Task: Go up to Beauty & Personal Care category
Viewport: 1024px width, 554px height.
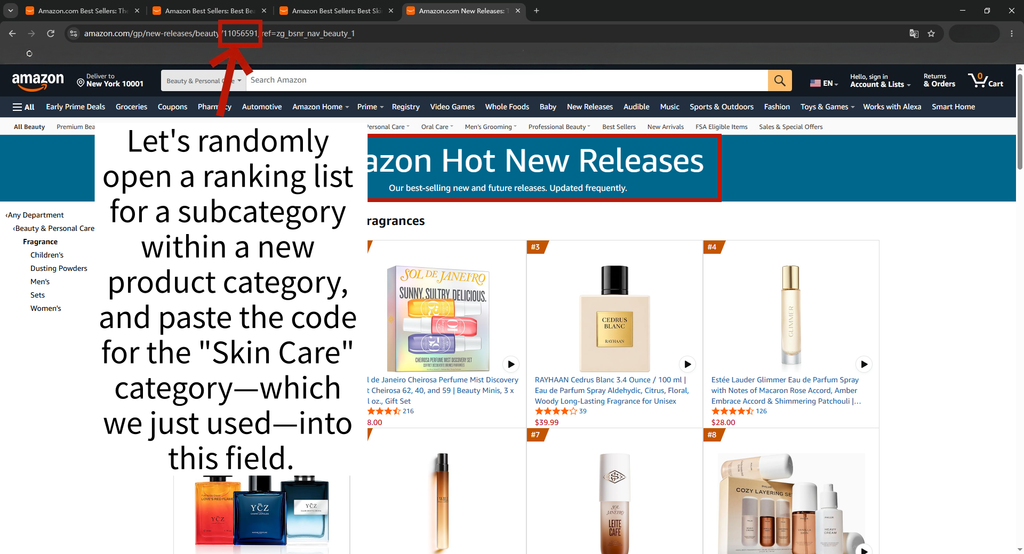Action: pos(54,229)
